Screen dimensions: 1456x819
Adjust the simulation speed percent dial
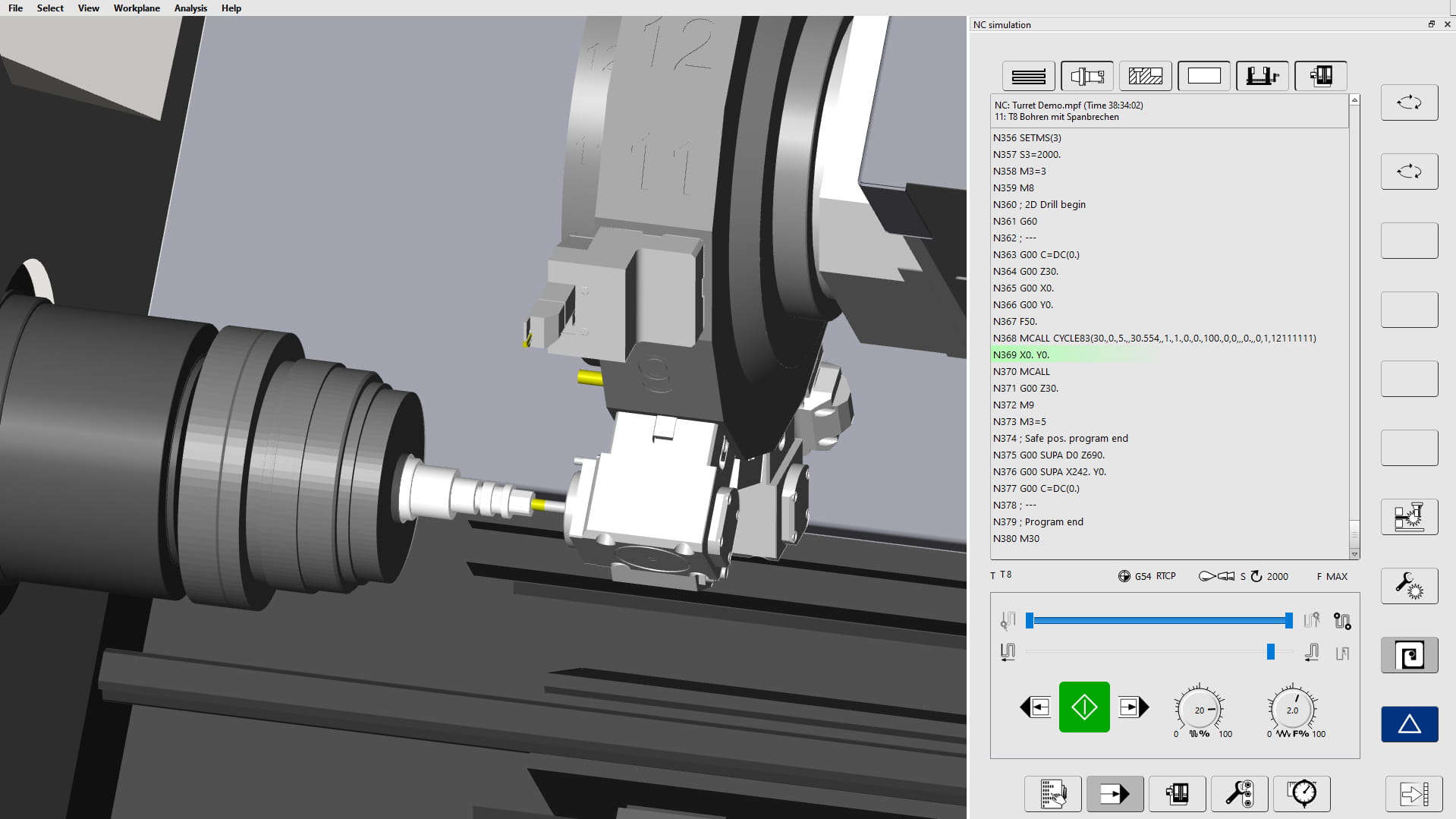[1200, 710]
